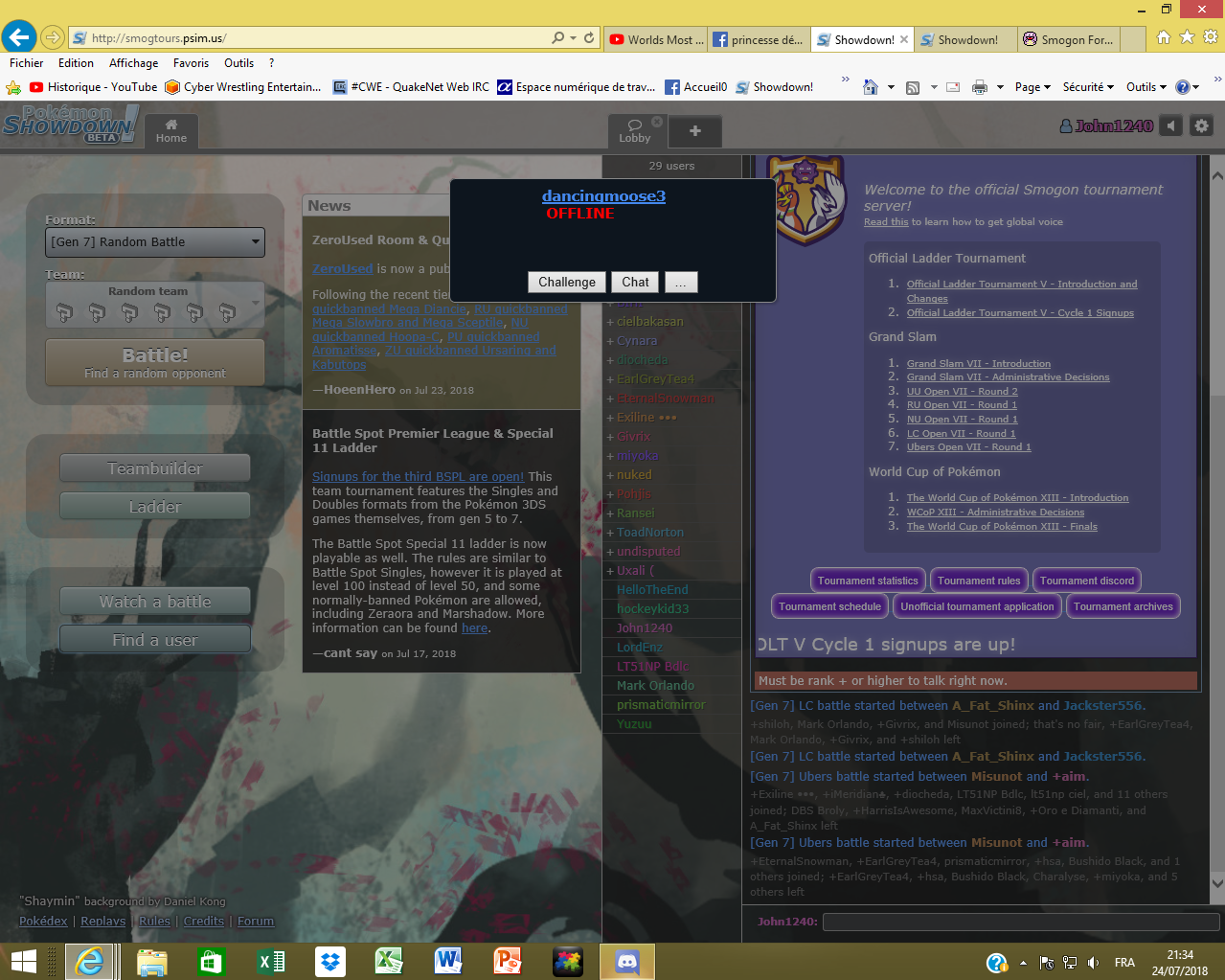
Task: Open Signups for the third BSPL link
Action: (x=418, y=476)
